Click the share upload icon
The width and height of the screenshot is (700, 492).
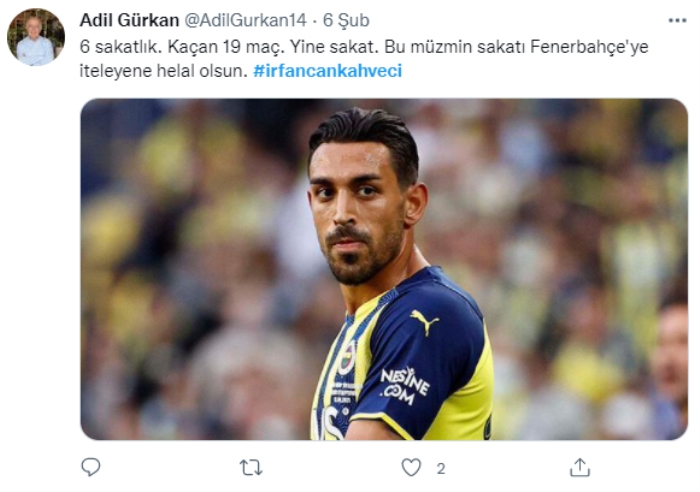click(580, 467)
